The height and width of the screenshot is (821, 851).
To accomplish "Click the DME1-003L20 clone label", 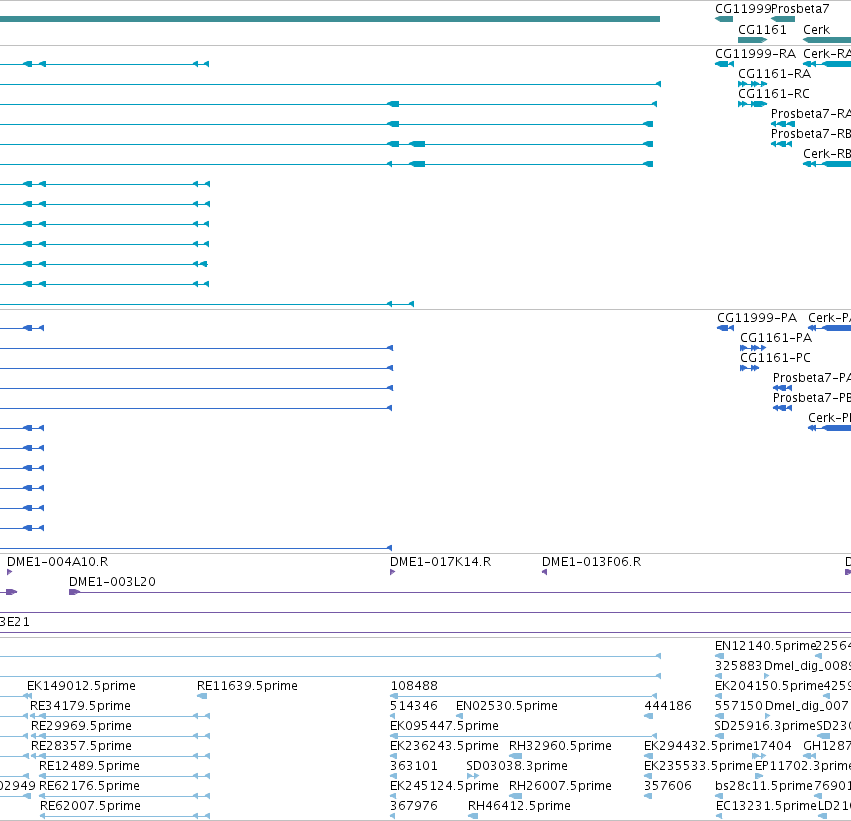I will pyautogui.click(x=112, y=582).
